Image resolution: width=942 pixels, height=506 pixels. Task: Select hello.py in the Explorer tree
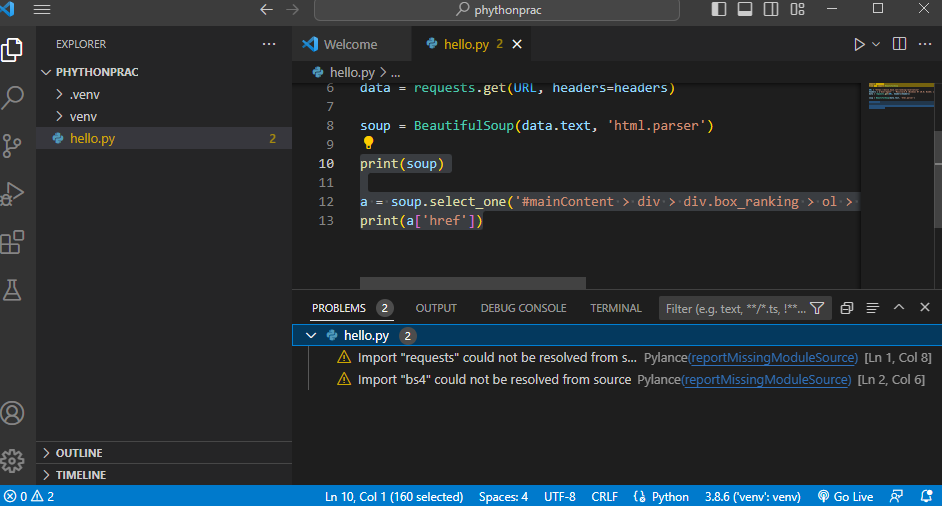(164, 138)
